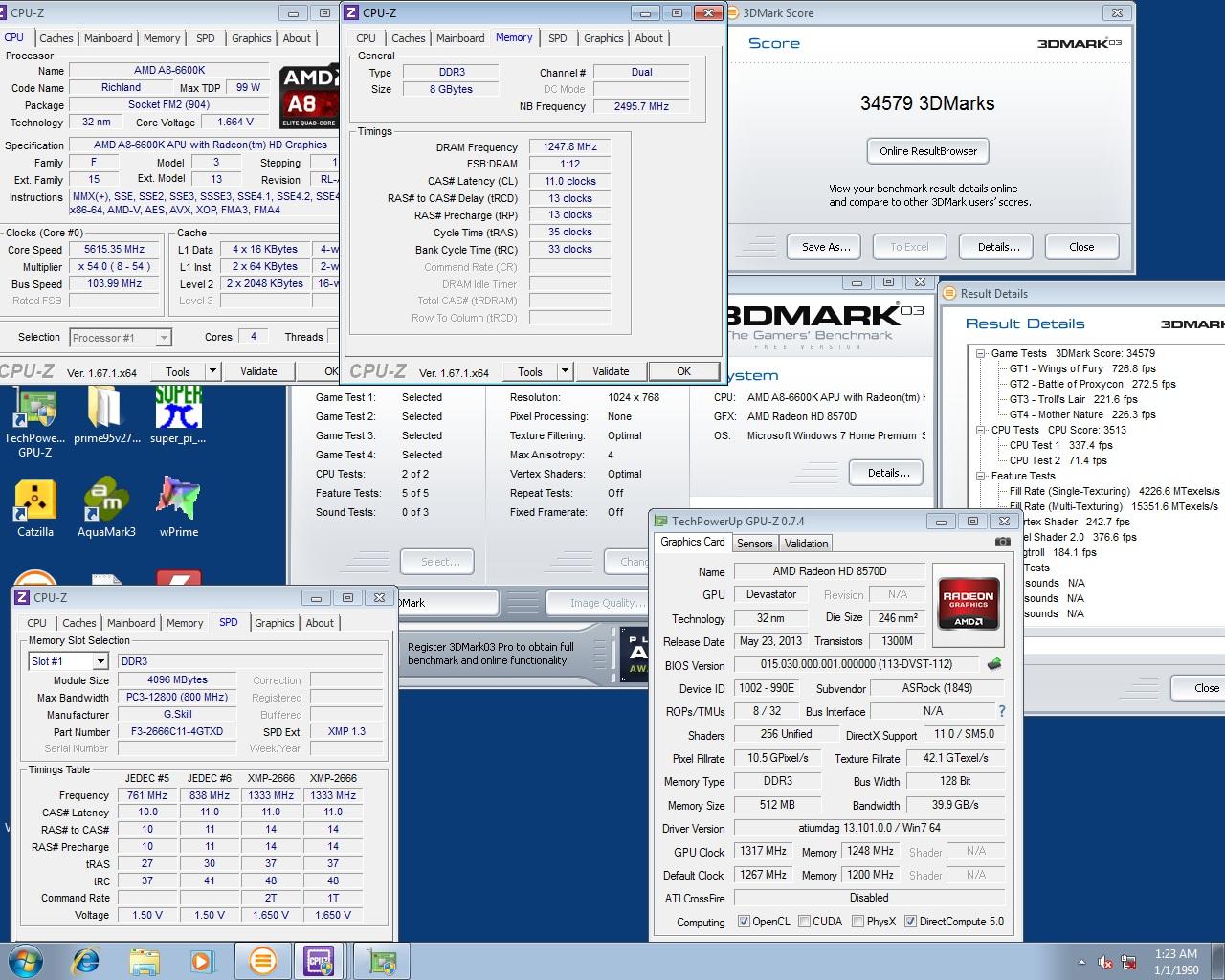Collapse the CPU Tests tree node

pos(981,430)
